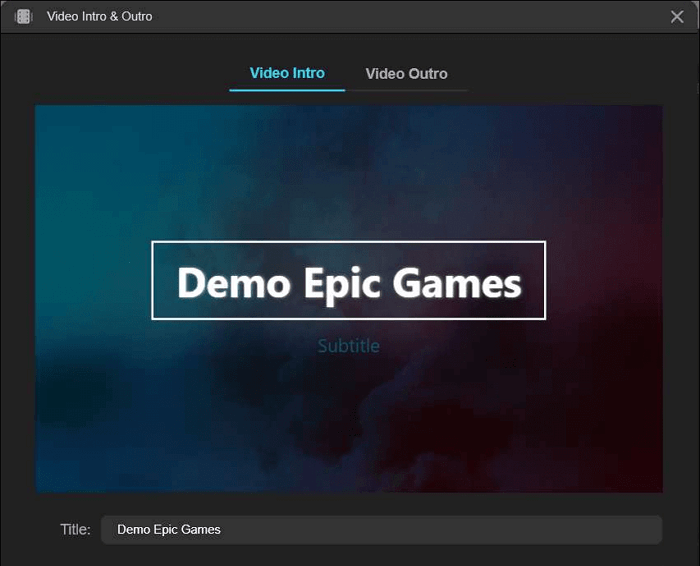Open the Video Outro tab
Viewport: 700px width, 566px height.
(406, 74)
